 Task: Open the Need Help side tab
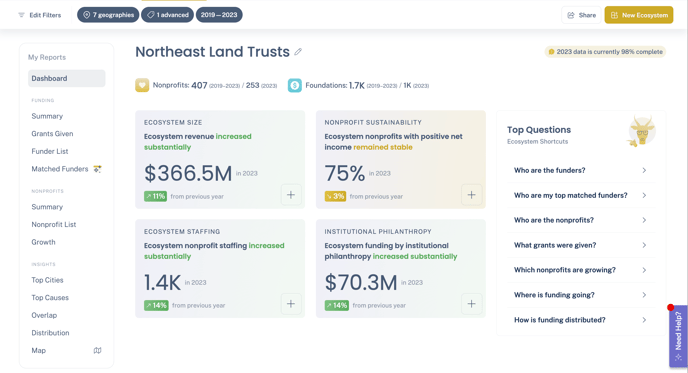pos(678,336)
